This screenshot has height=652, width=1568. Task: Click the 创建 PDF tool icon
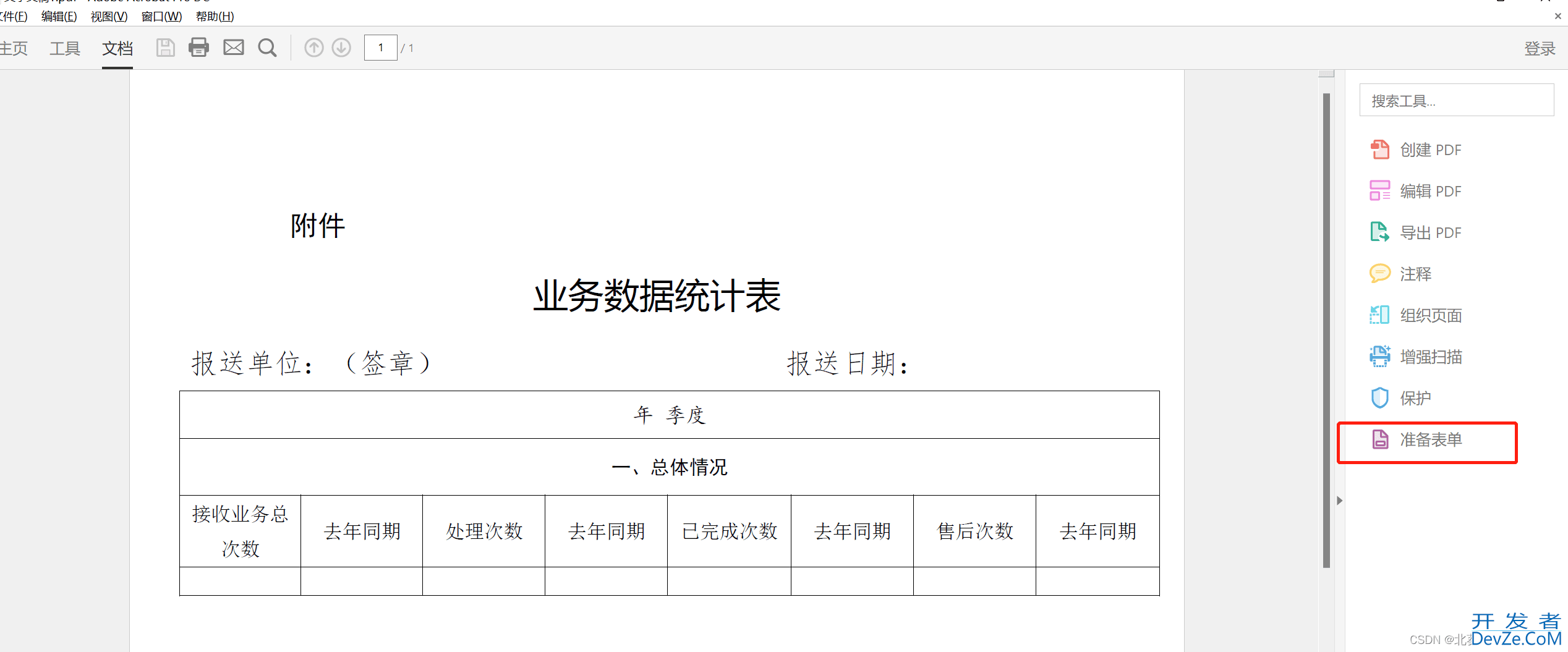1379,150
